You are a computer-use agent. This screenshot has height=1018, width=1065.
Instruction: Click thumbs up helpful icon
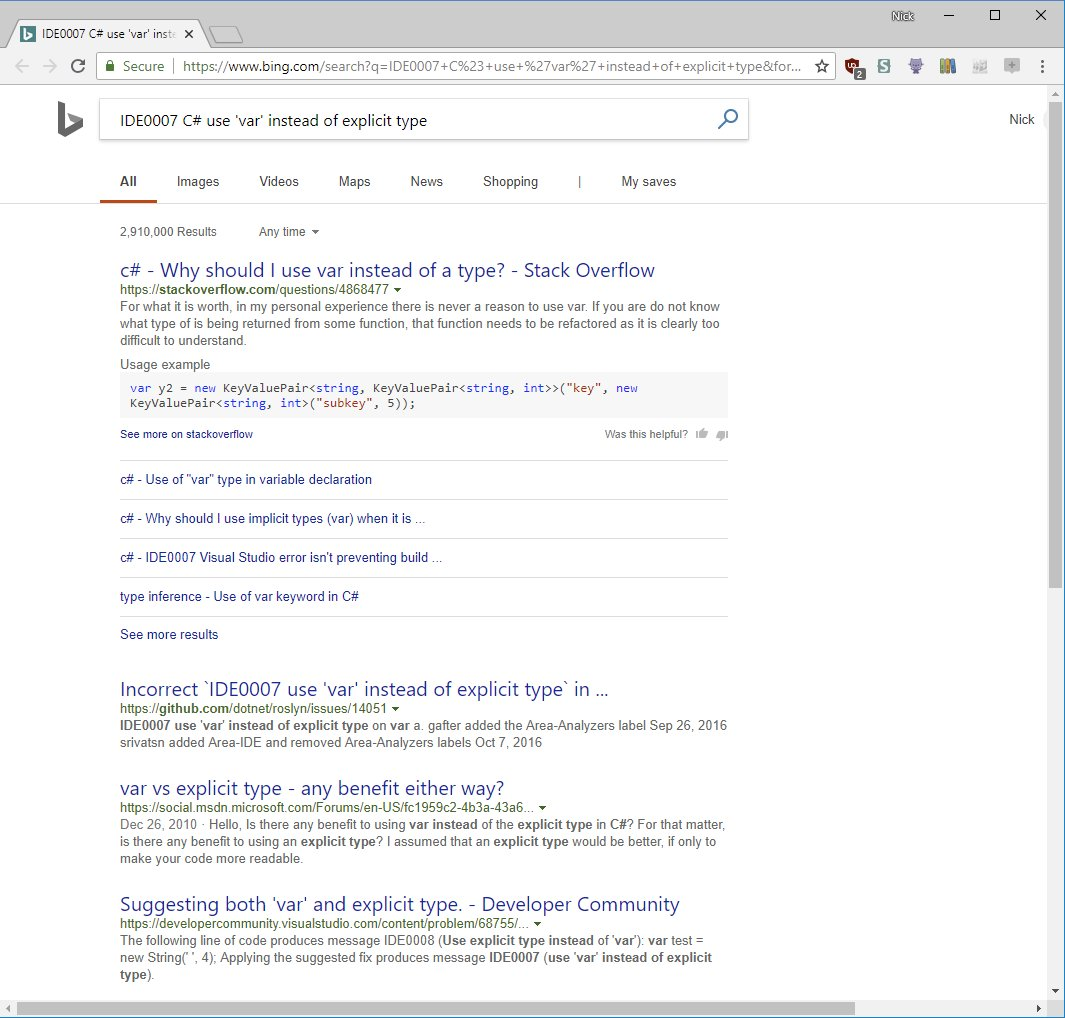(702, 433)
